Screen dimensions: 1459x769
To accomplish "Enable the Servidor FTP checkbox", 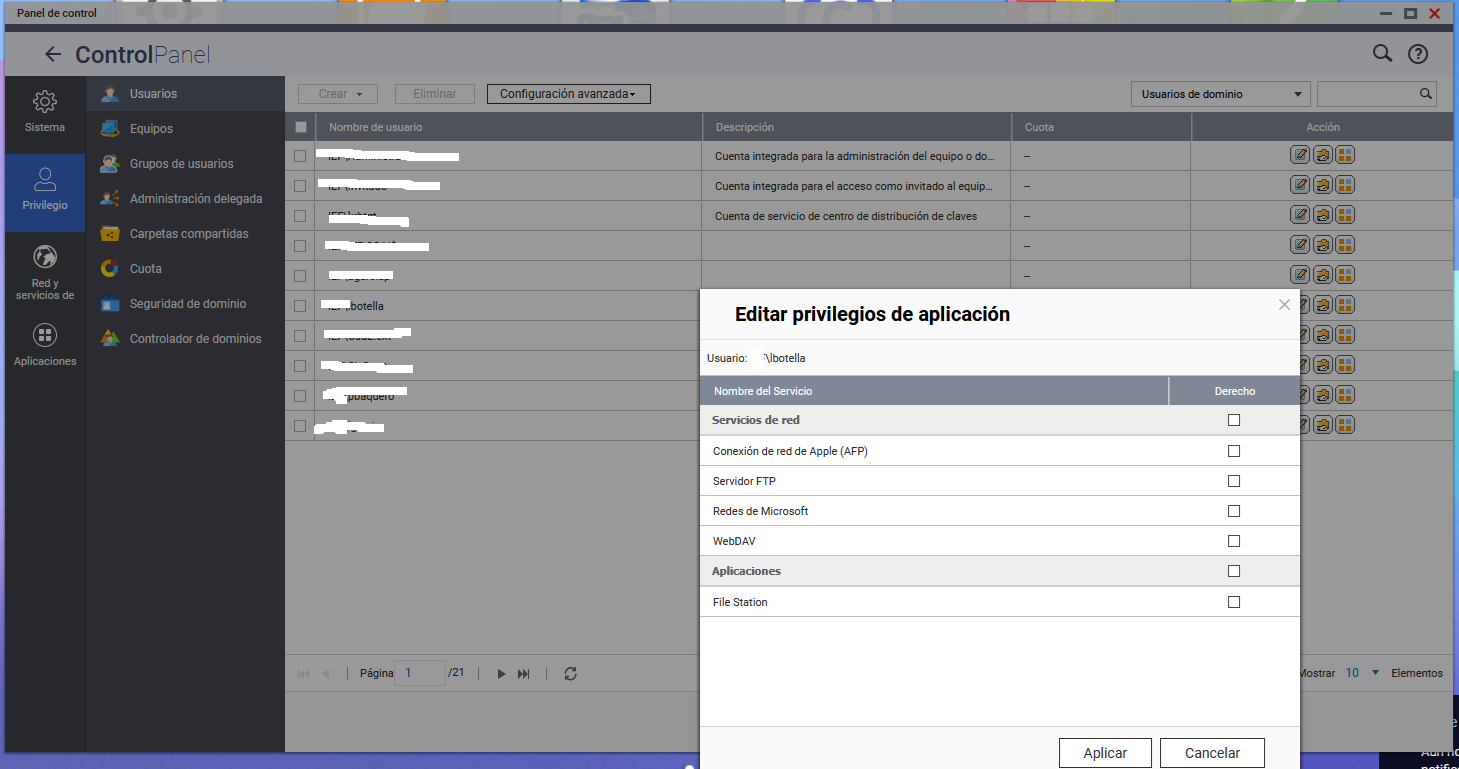I will pyautogui.click(x=1233, y=481).
